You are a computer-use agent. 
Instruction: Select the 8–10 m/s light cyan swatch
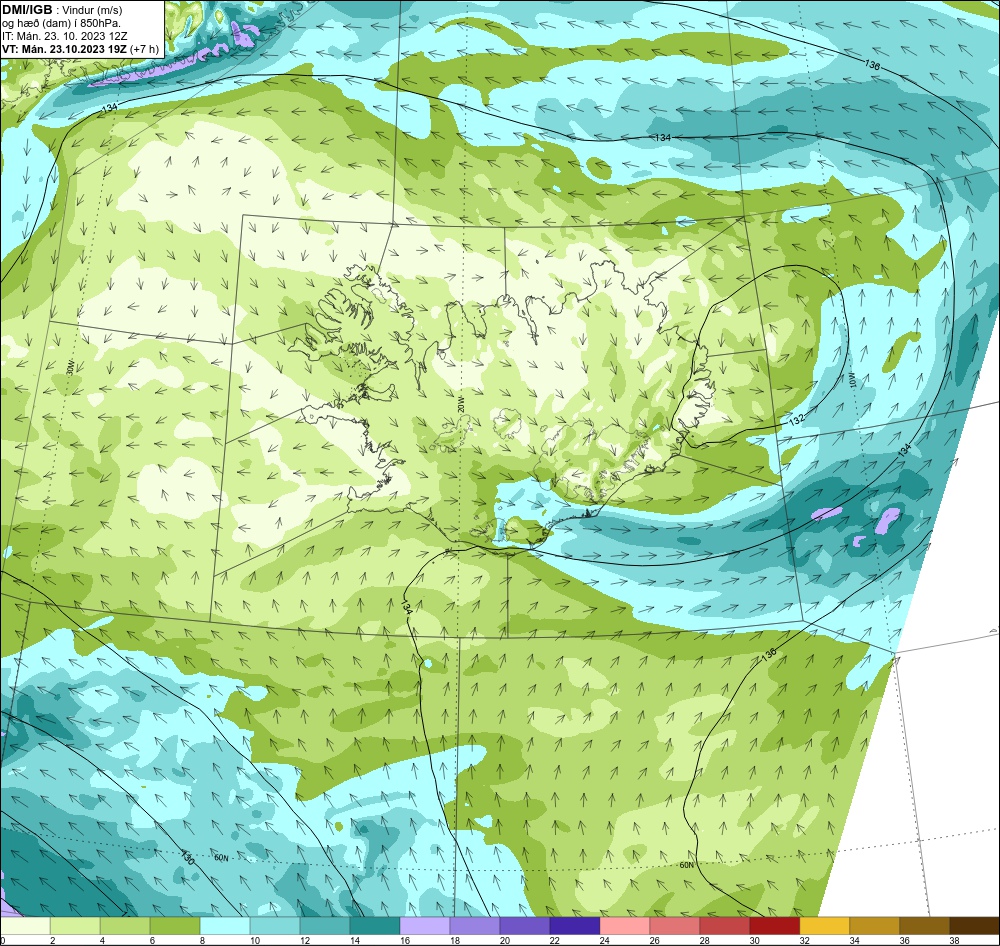tap(225, 926)
